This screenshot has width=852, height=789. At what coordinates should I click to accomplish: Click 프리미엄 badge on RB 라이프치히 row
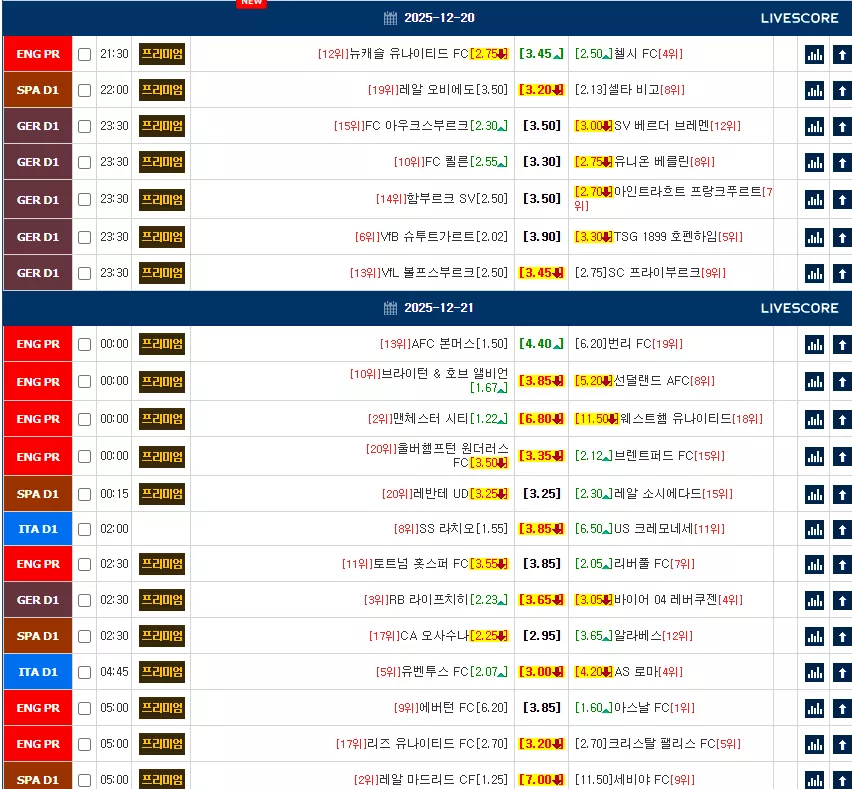[162, 600]
